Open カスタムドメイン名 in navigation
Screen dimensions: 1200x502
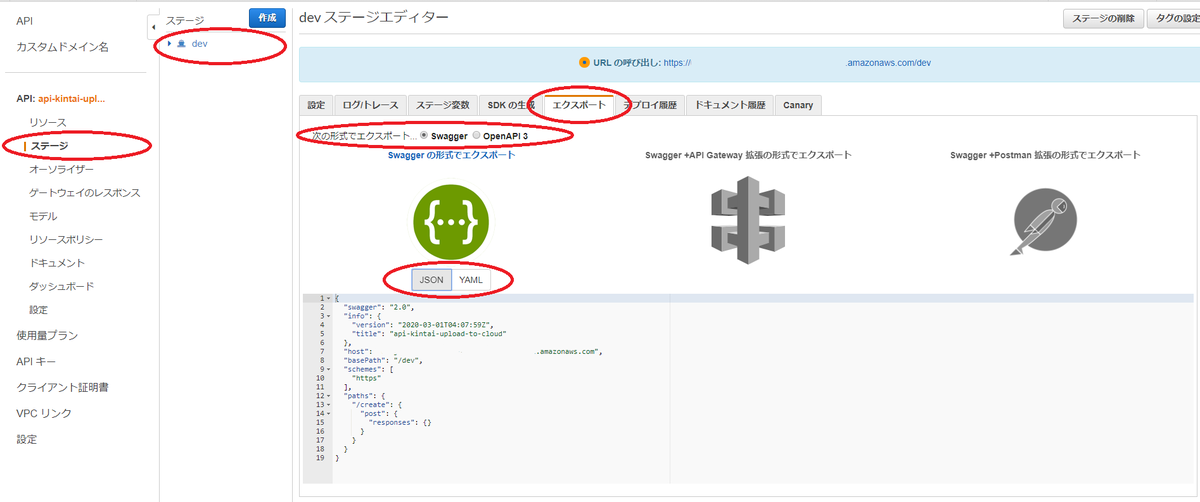pyautogui.click(x=62, y=47)
